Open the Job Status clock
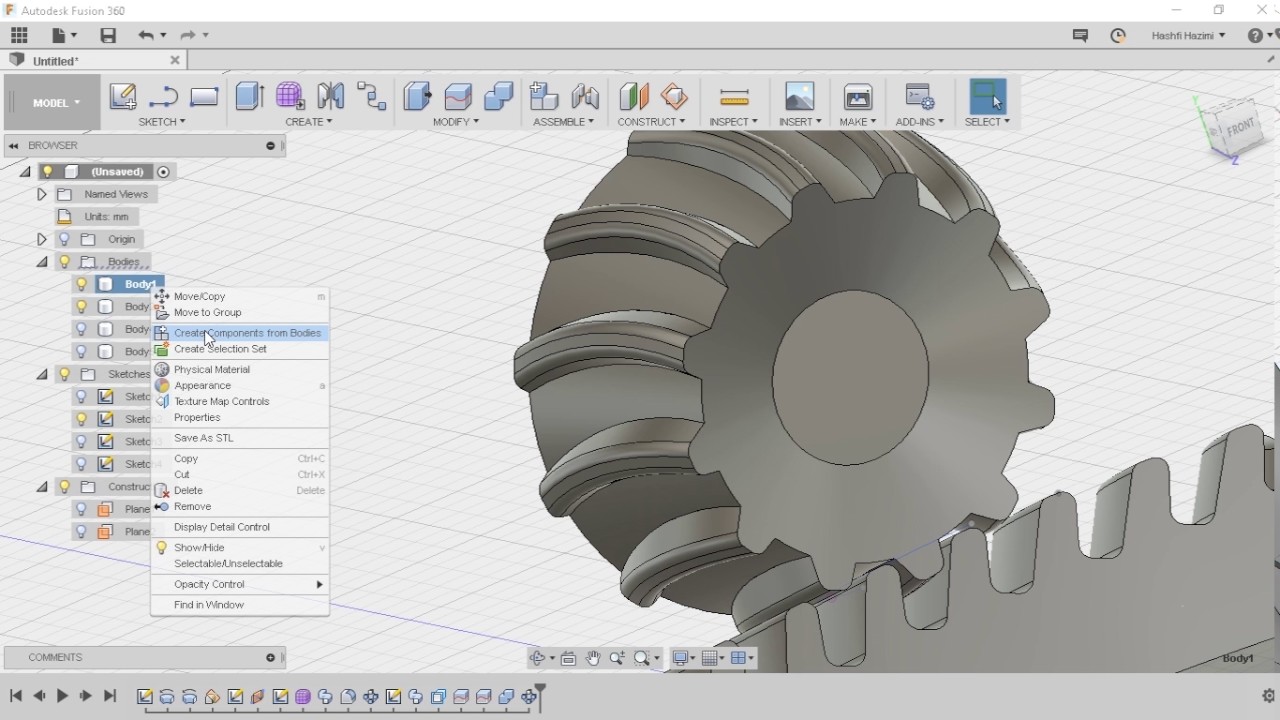Image resolution: width=1280 pixels, height=720 pixels. click(1118, 35)
